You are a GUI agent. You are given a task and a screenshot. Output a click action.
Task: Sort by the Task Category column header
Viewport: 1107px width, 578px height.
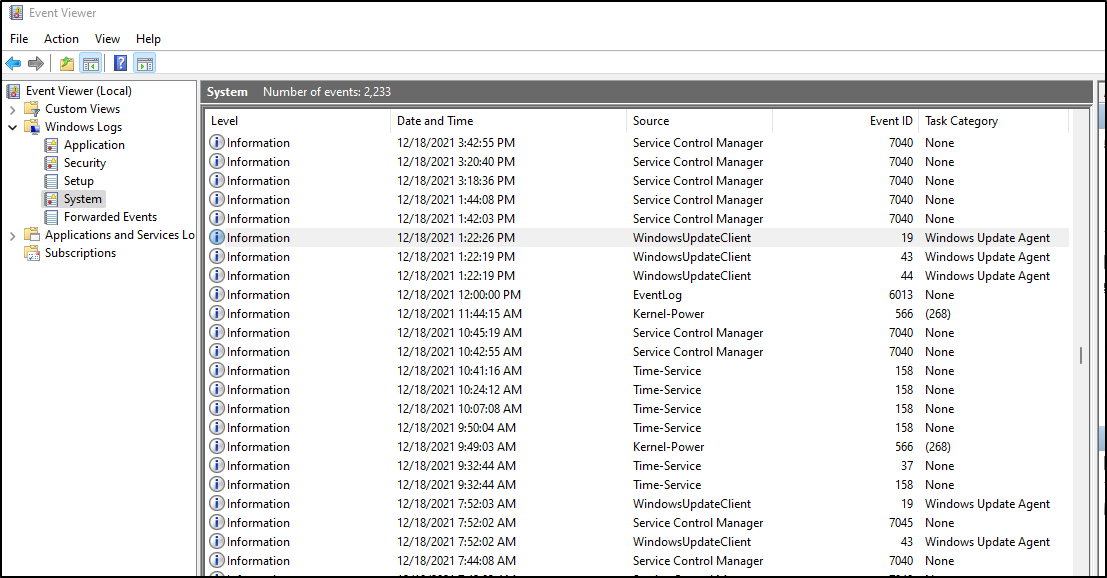pyautogui.click(x=993, y=121)
